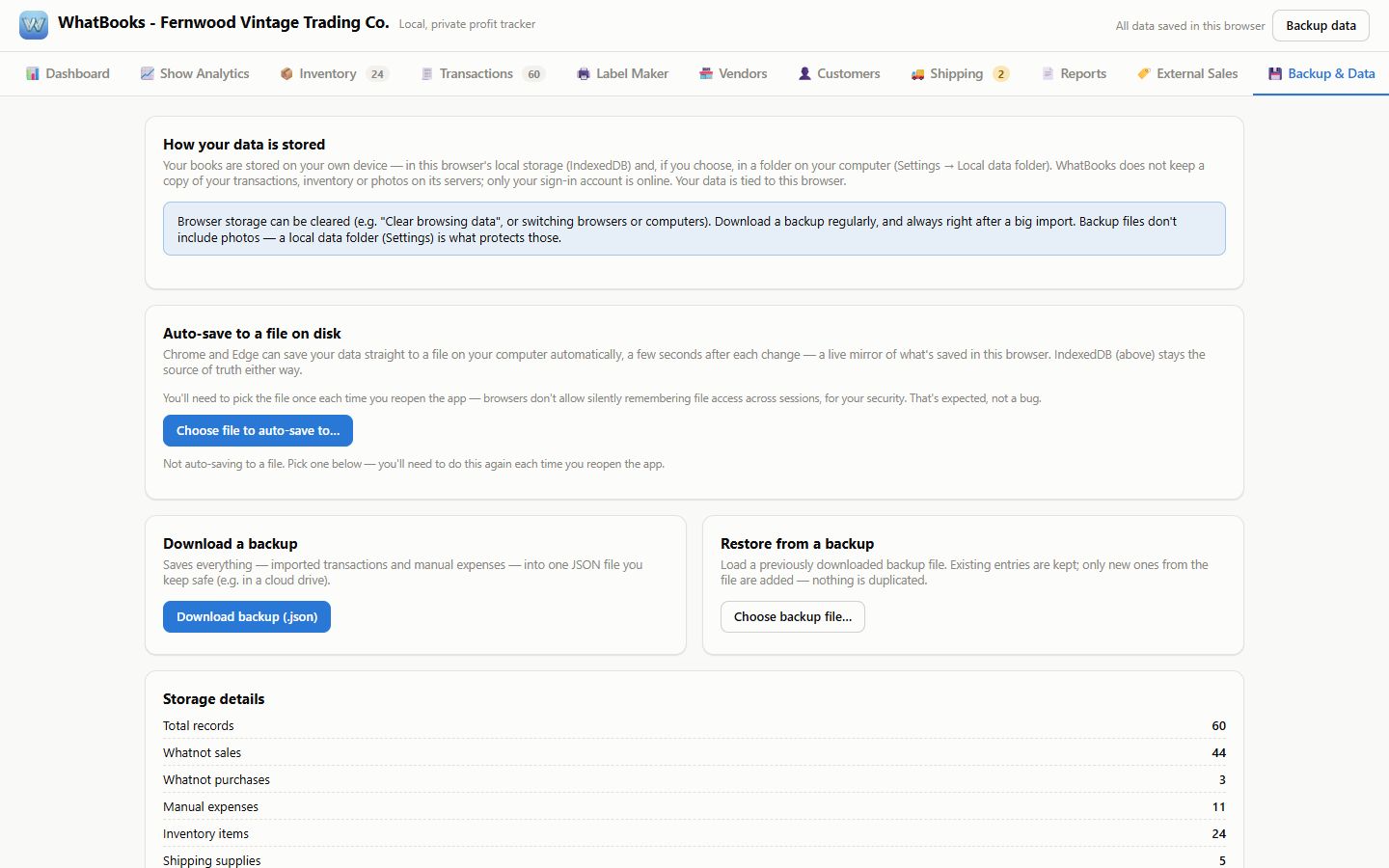This screenshot has height=868, width=1389.
Task: Go to the Reports tab
Action: pos(1074,73)
